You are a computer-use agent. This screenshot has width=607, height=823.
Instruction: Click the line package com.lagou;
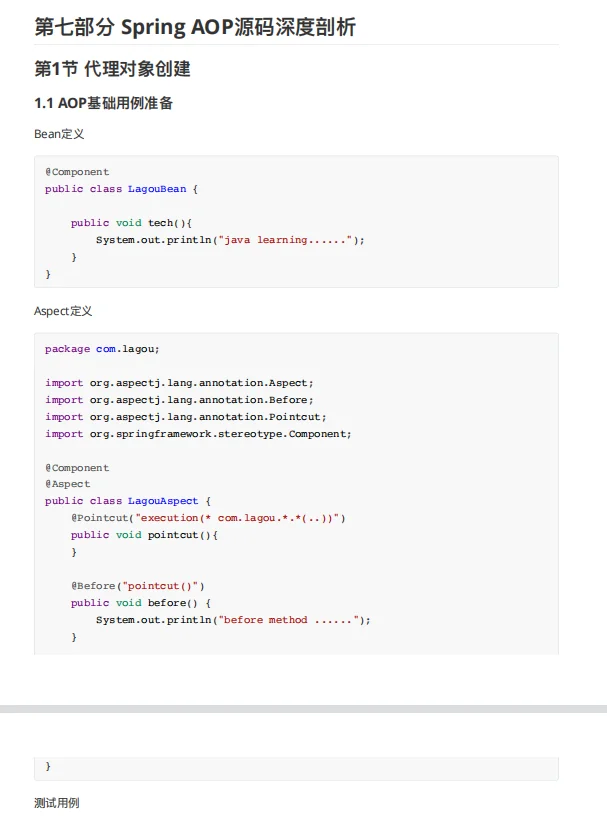pyautogui.click(x=102, y=349)
